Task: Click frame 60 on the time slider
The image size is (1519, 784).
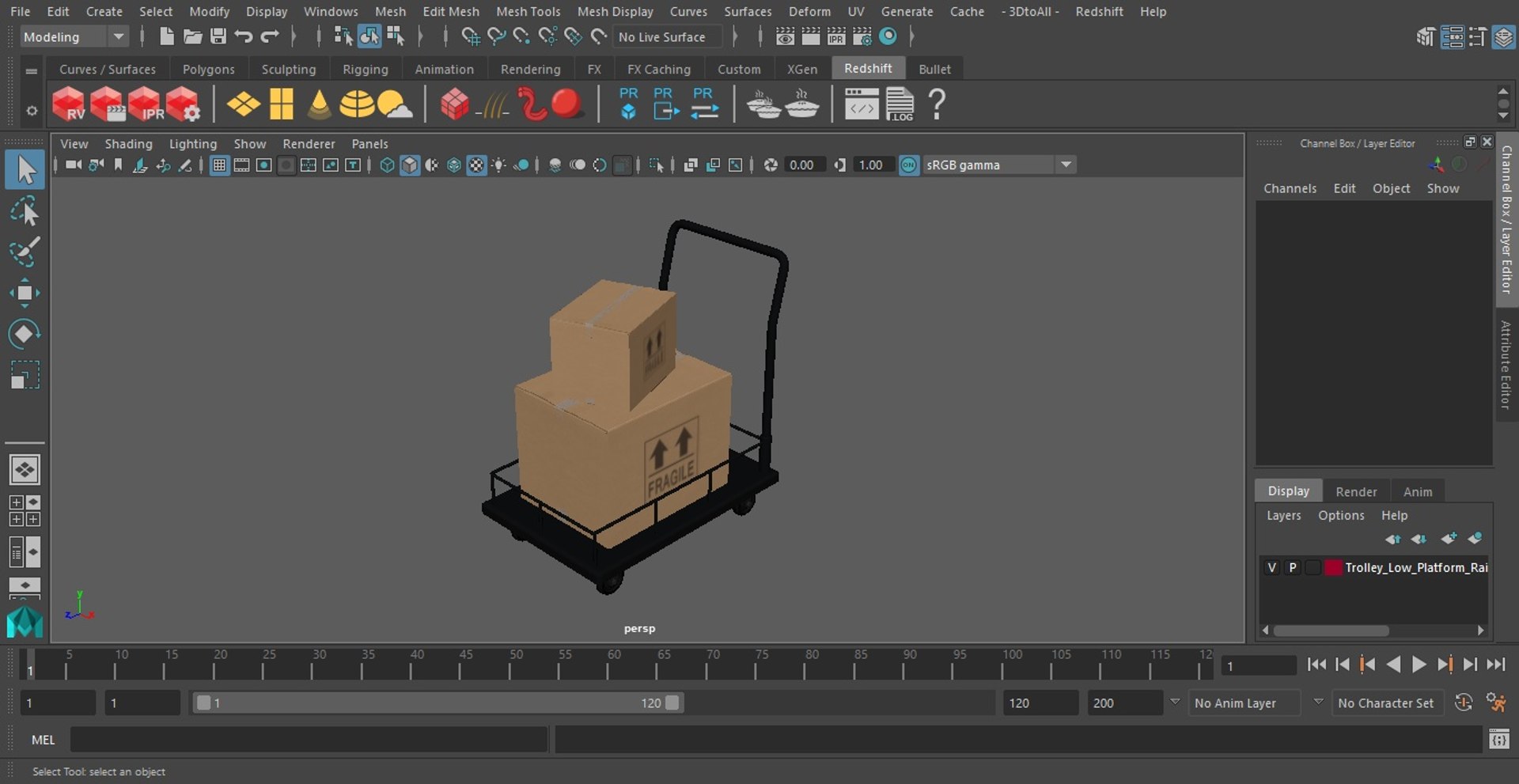Action: coord(608,665)
